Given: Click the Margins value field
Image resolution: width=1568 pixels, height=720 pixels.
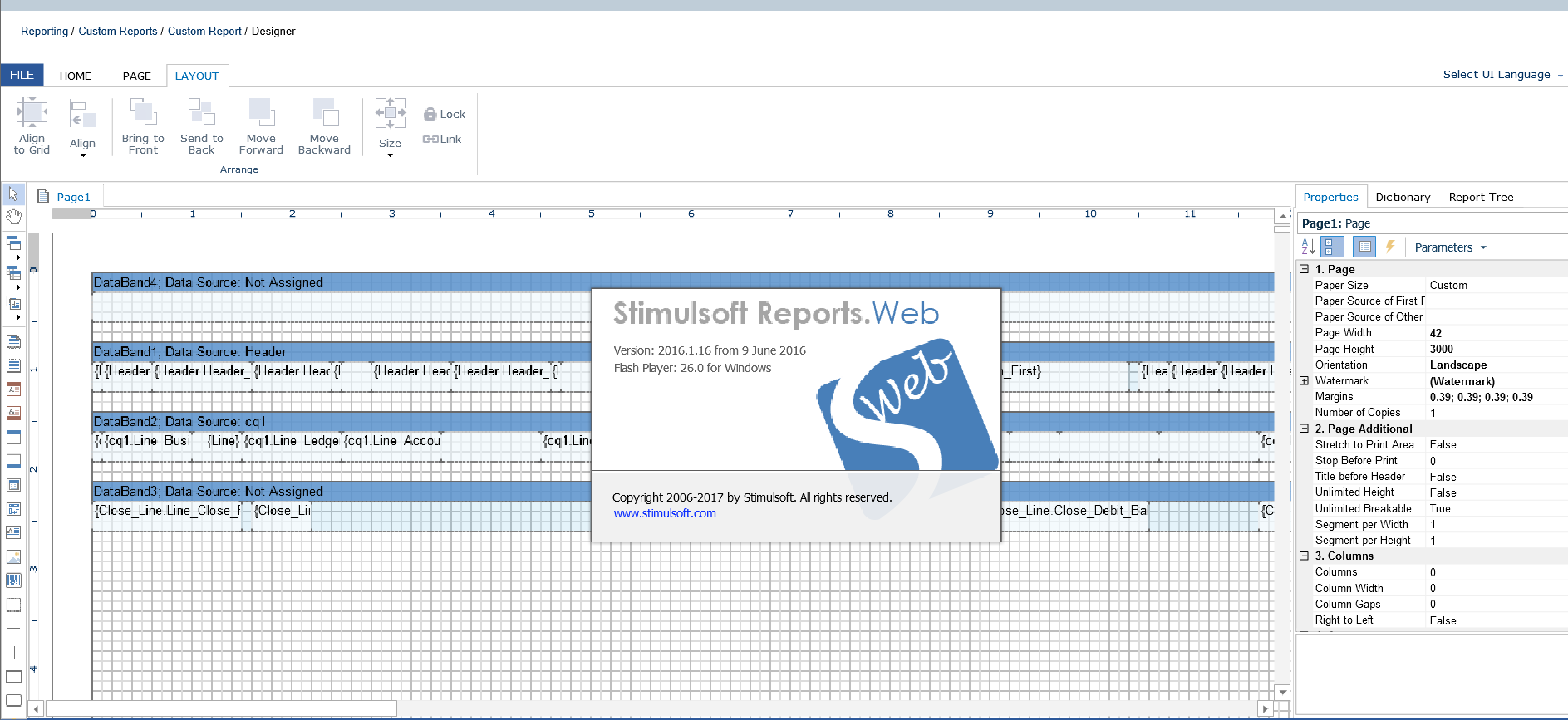Looking at the screenshot, I should pyautogui.click(x=1497, y=397).
